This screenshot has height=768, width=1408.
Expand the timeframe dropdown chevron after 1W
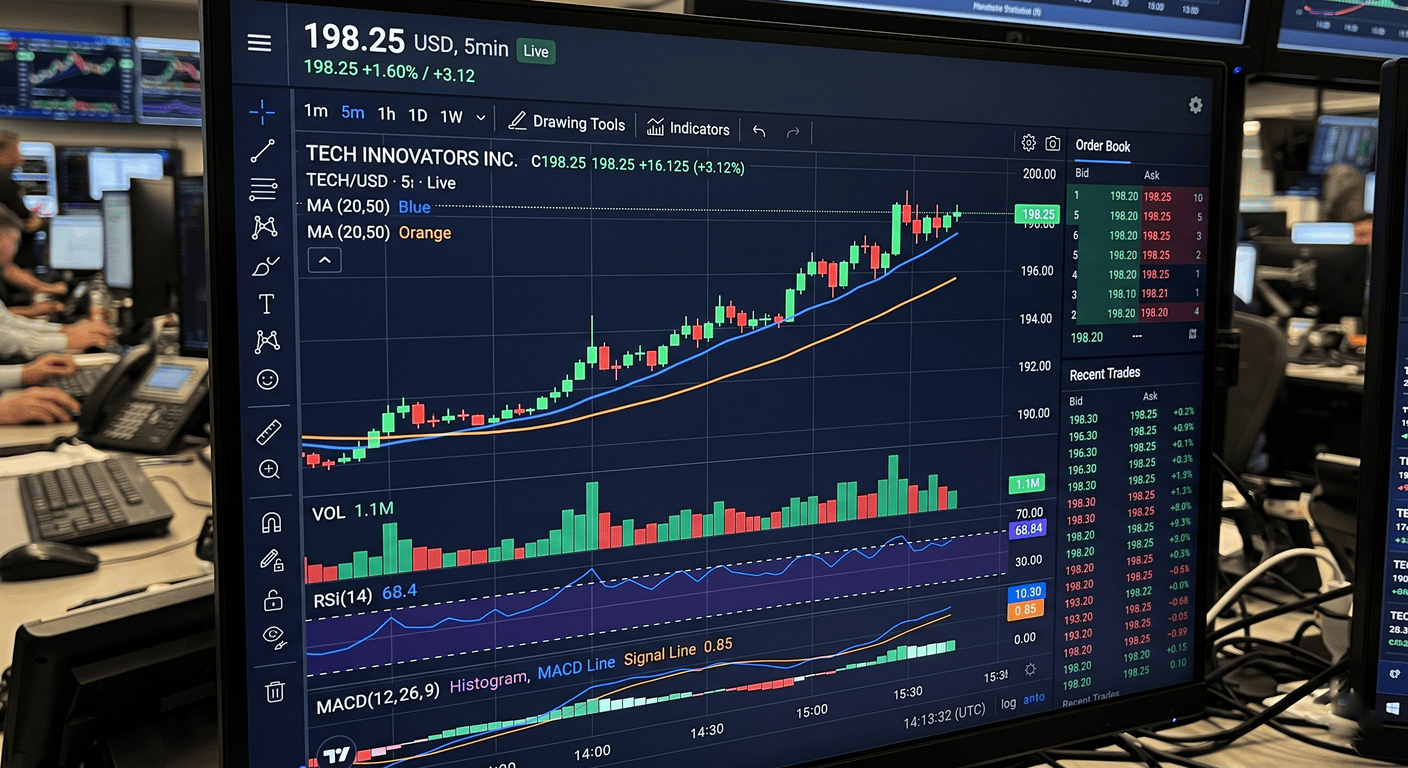click(480, 118)
